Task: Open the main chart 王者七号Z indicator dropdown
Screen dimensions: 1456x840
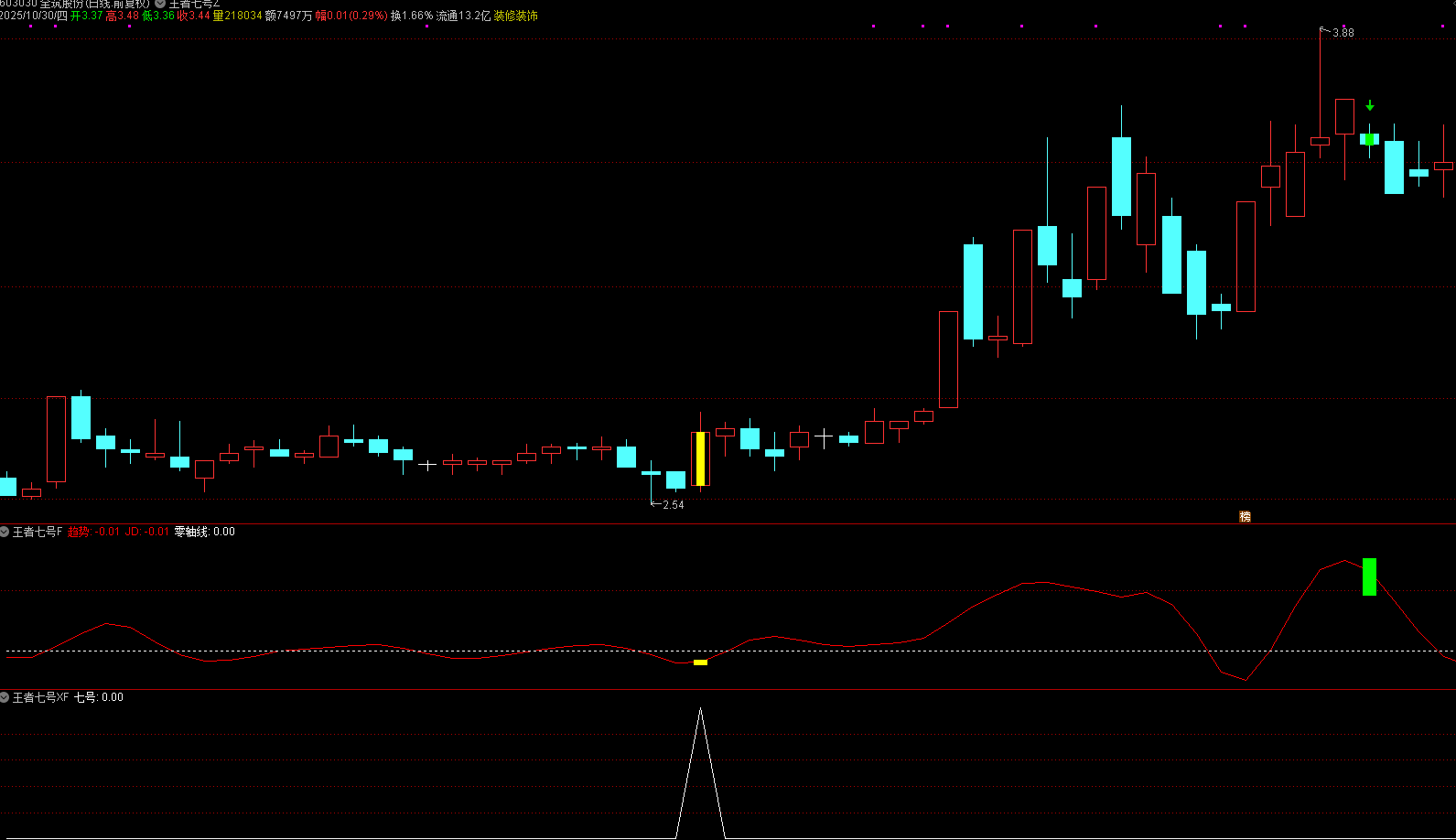Action: pyautogui.click(x=160, y=4)
